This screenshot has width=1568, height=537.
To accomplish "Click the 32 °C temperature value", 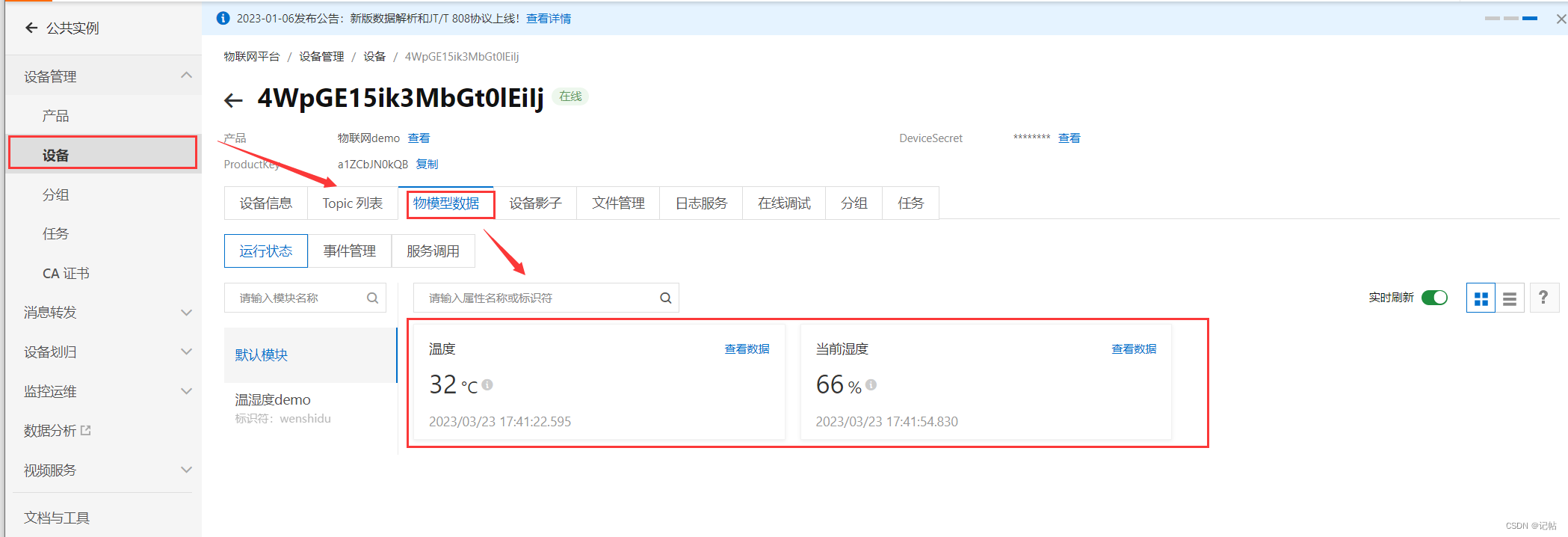I will point(453,384).
